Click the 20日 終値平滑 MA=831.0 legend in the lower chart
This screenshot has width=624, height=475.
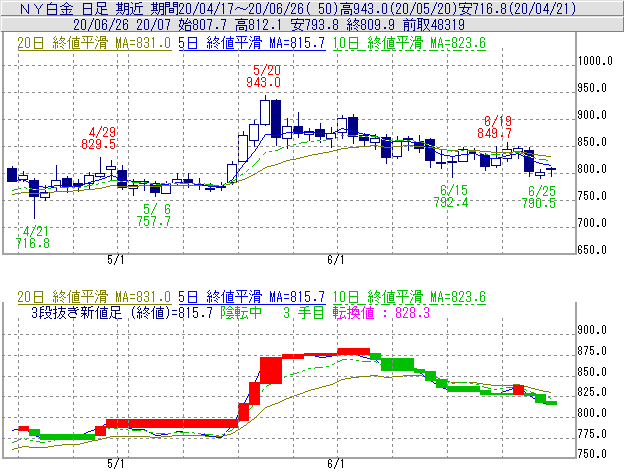point(94,297)
